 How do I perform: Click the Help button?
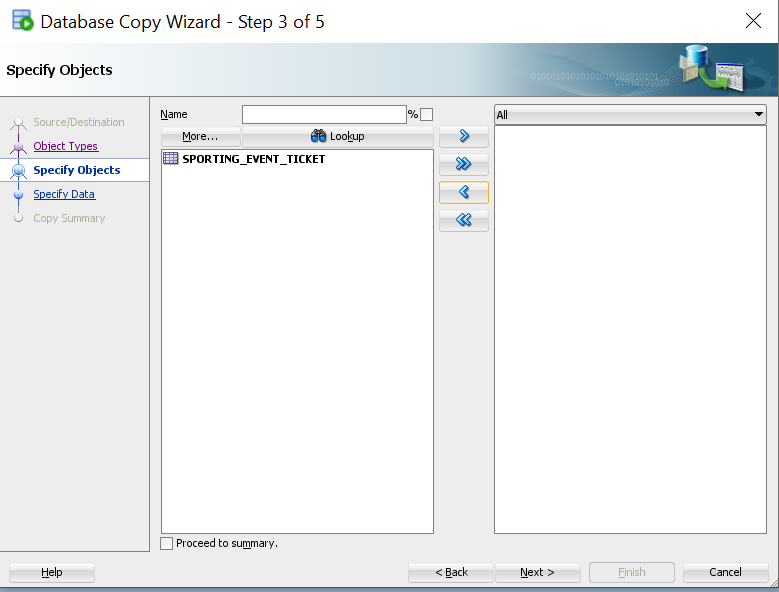point(52,572)
